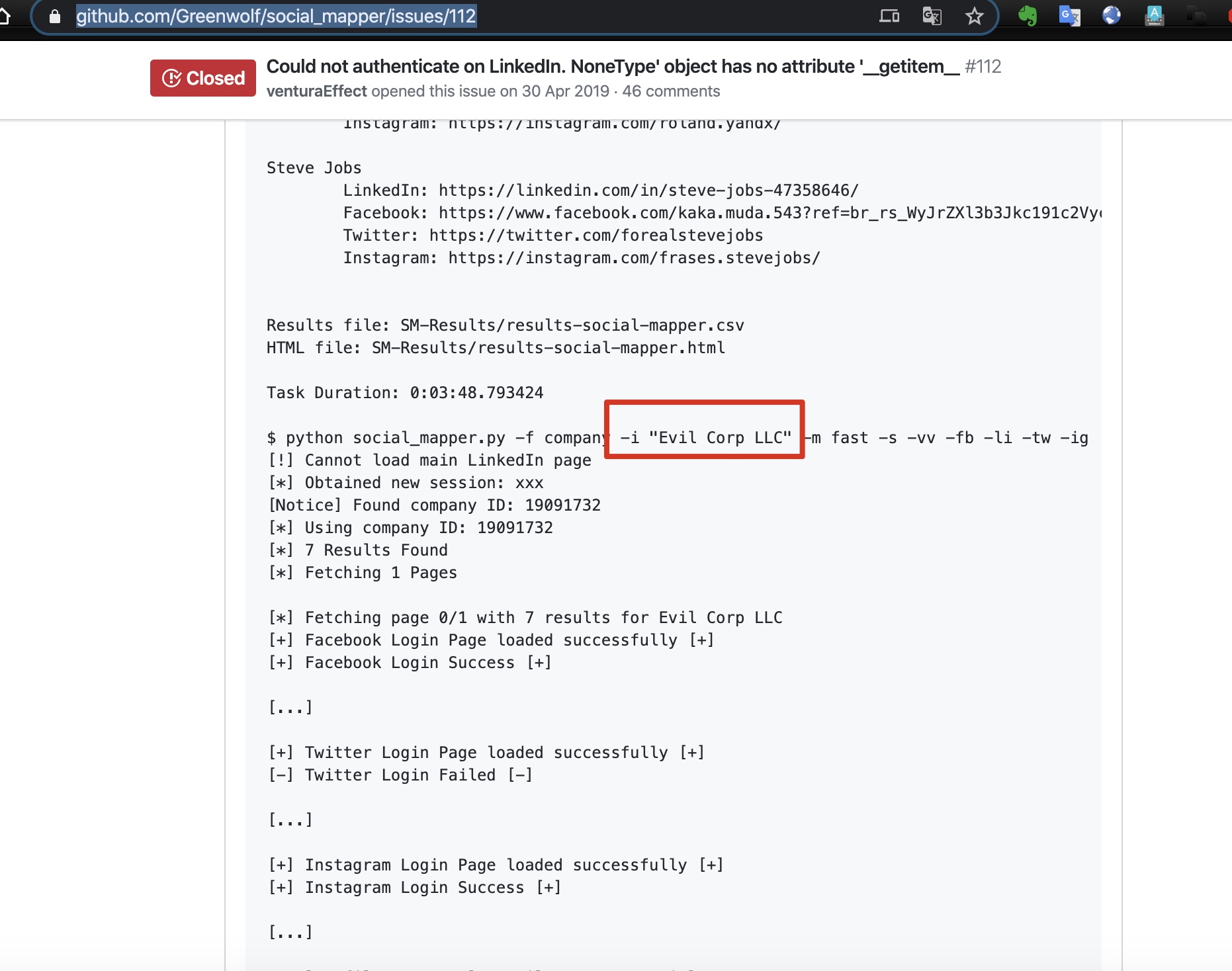Click the translate page icon in address bar
The height and width of the screenshot is (971, 1232).
(x=932, y=16)
